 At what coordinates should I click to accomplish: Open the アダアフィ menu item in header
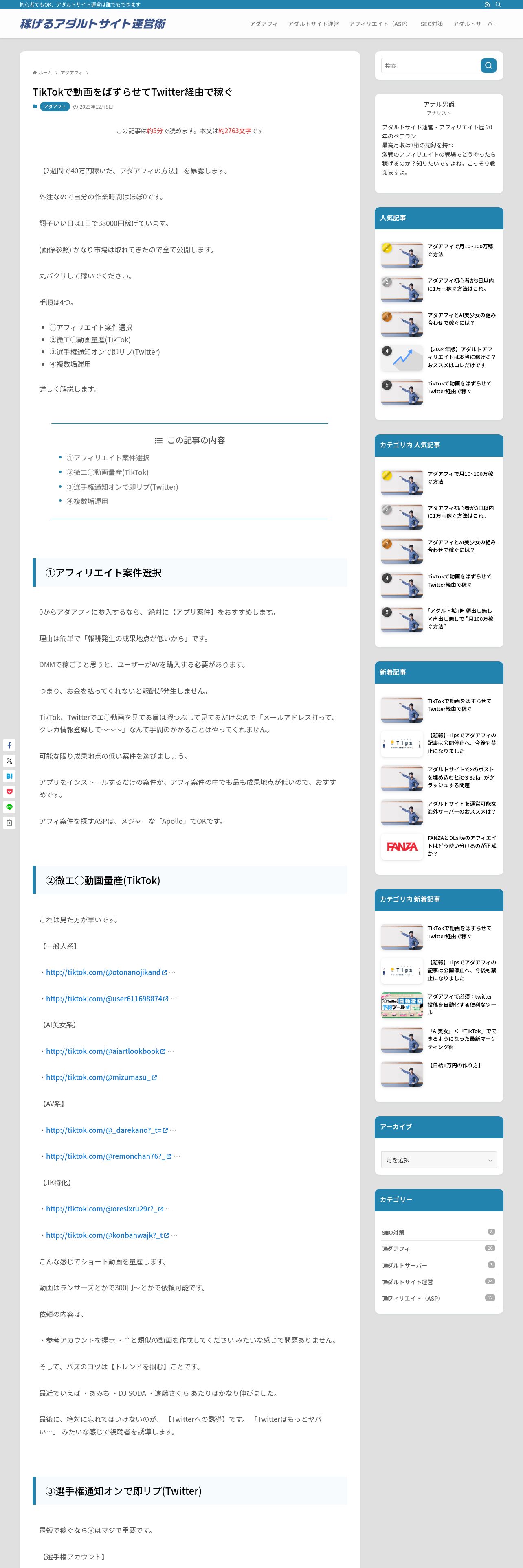click(x=263, y=24)
